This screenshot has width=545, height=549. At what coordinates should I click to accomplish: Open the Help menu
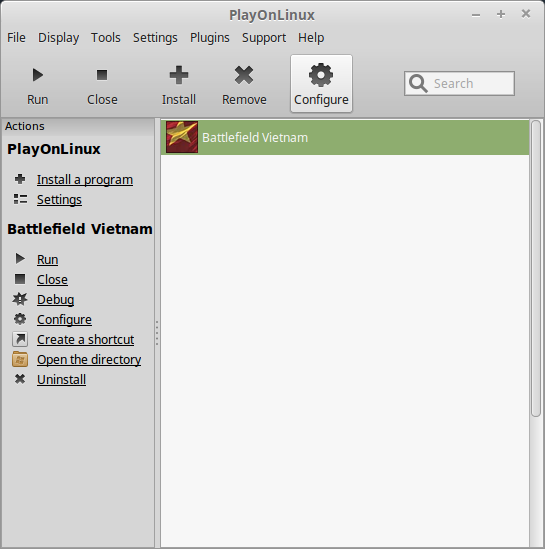311,37
